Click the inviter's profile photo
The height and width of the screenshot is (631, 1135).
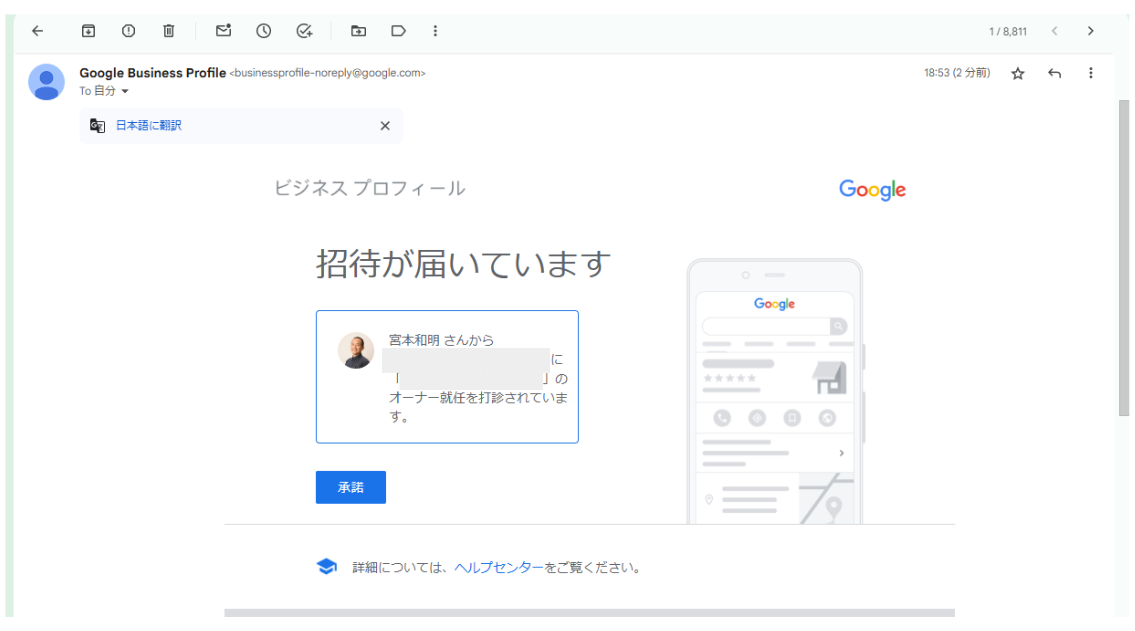(x=356, y=350)
